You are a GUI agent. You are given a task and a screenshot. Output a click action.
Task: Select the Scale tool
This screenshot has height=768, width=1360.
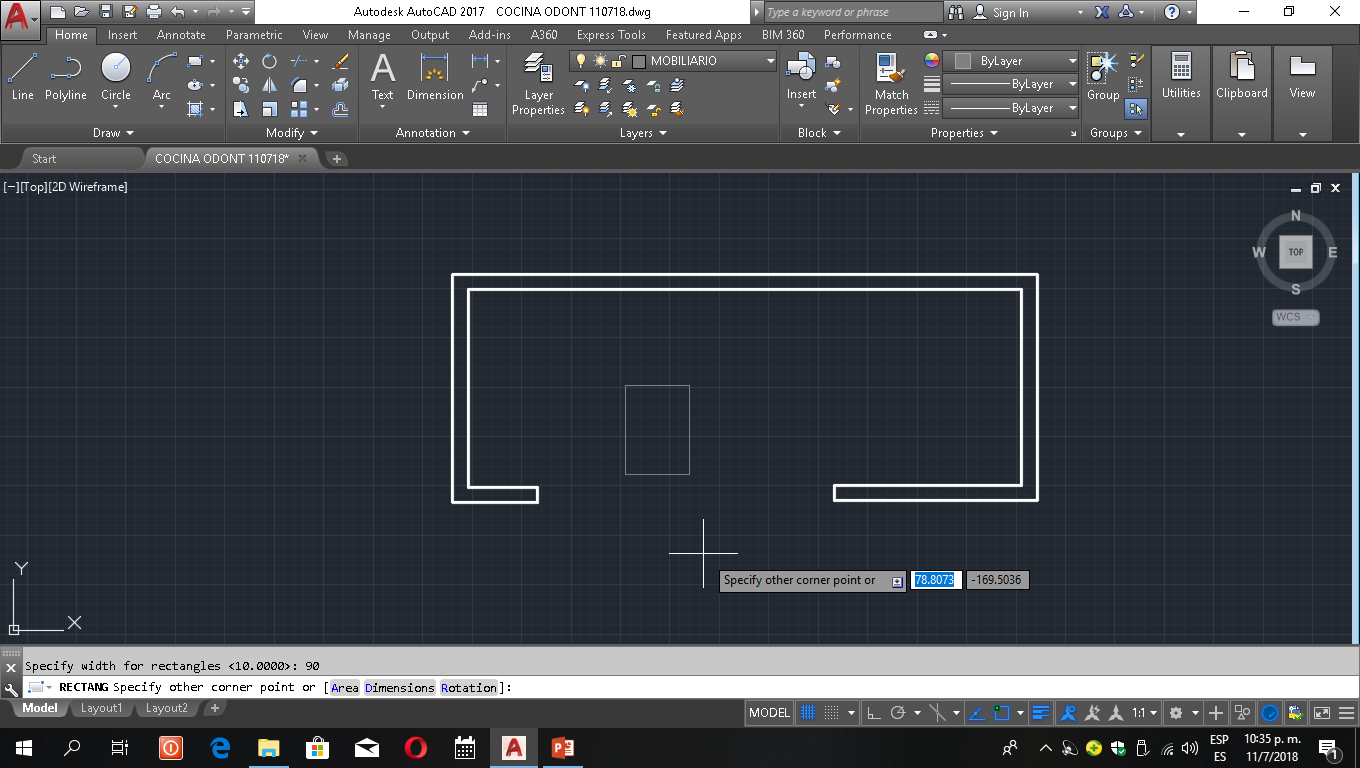[x=270, y=109]
